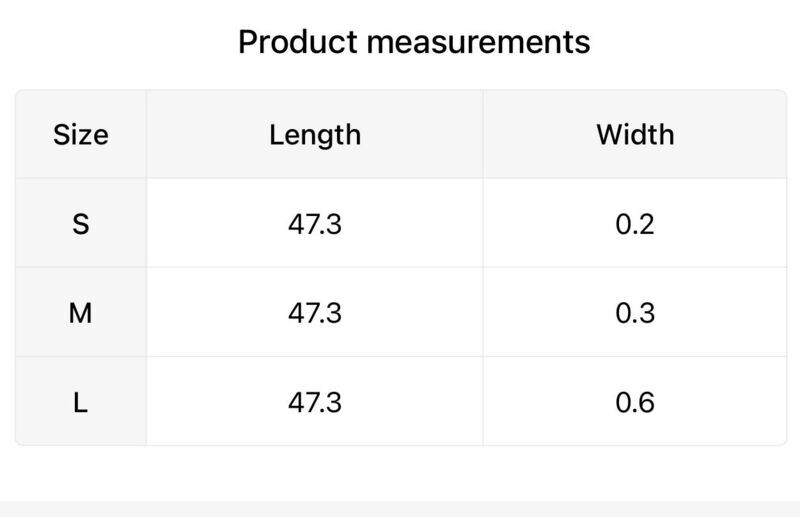This screenshot has width=800, height=517.
Task: Click the M size row label
Action: 81,313
